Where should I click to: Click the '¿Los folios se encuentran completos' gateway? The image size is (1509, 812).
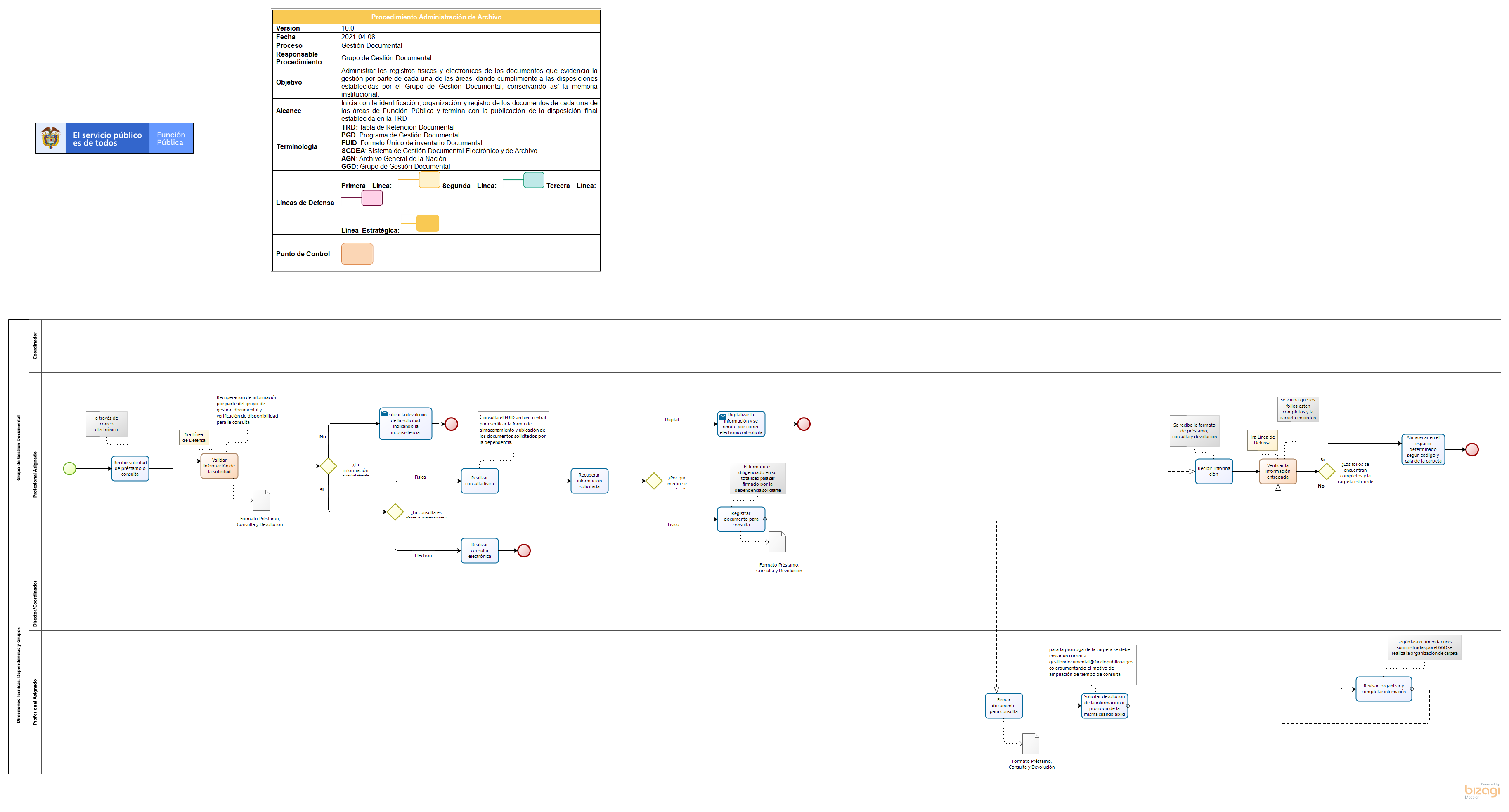pyautogui.click(x=1326, y=471)
